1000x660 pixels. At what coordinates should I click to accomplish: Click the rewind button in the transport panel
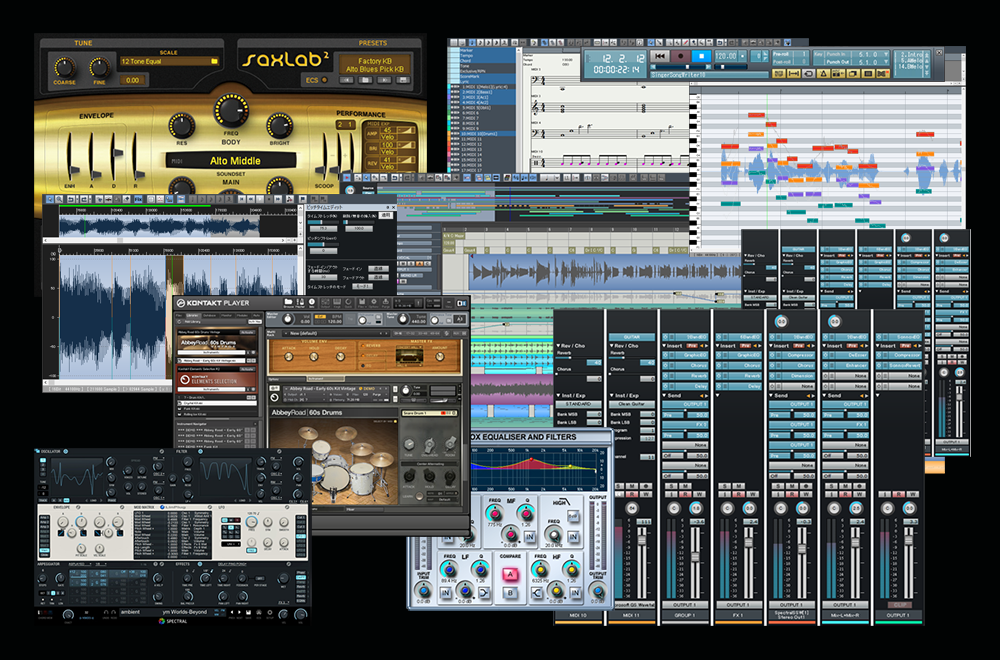661,56
